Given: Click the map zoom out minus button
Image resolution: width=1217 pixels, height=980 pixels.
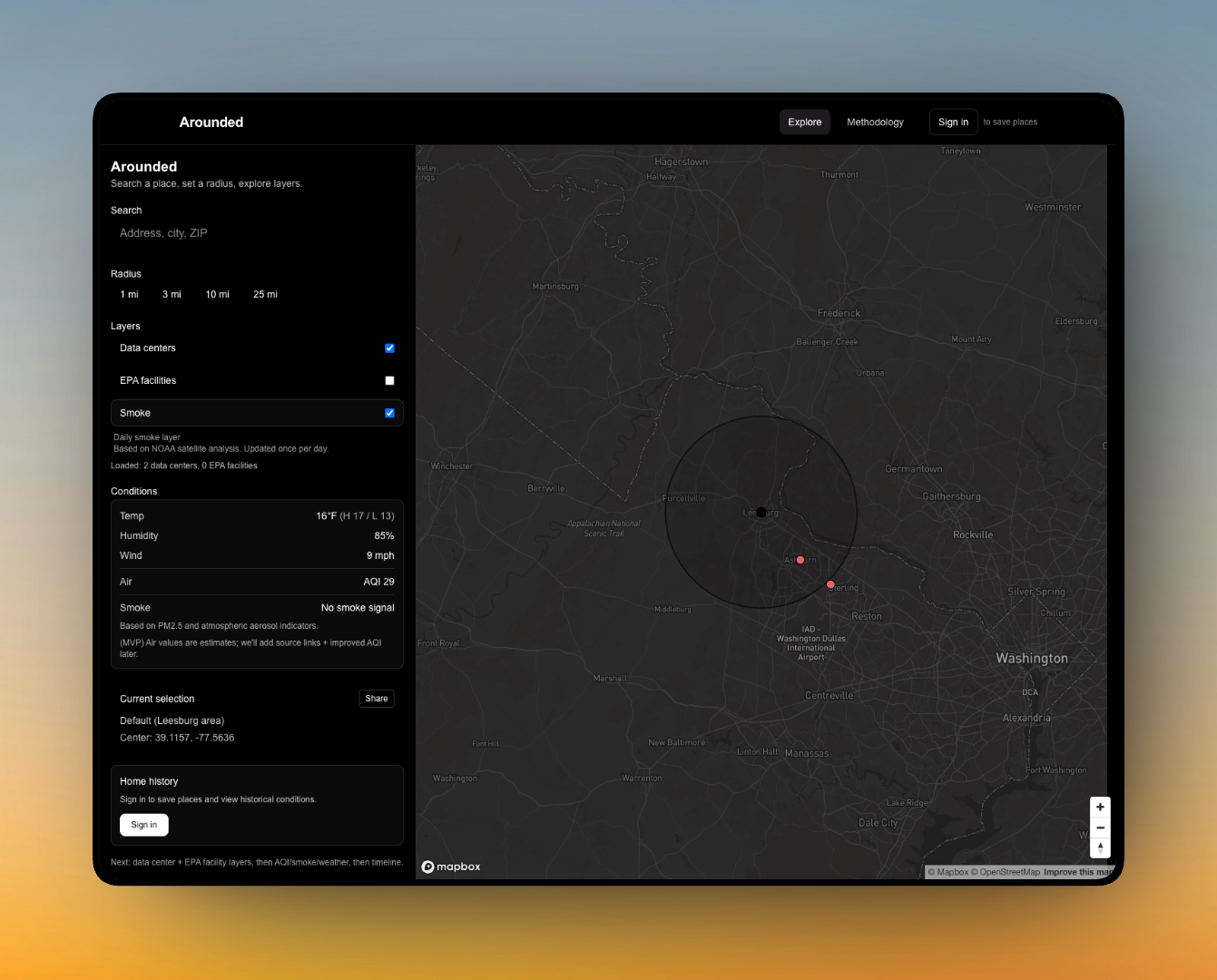Looking at the screenshot, I should pyautogui.click(x=1100, y=828).
